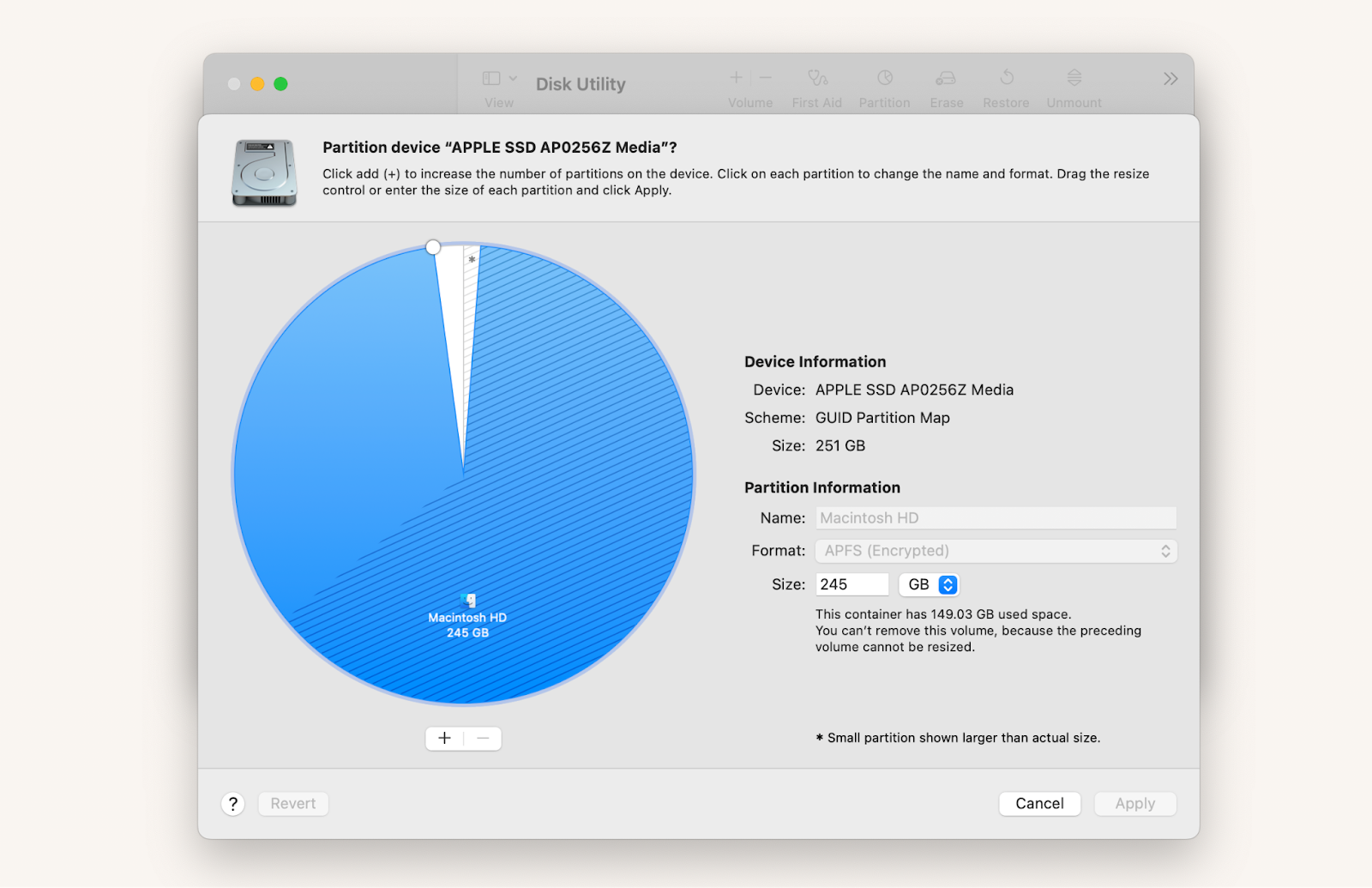Add a partition using the plus button
Image resolution: width=1372 pixels, height=888 pixels.
click(x=444, y=738)
